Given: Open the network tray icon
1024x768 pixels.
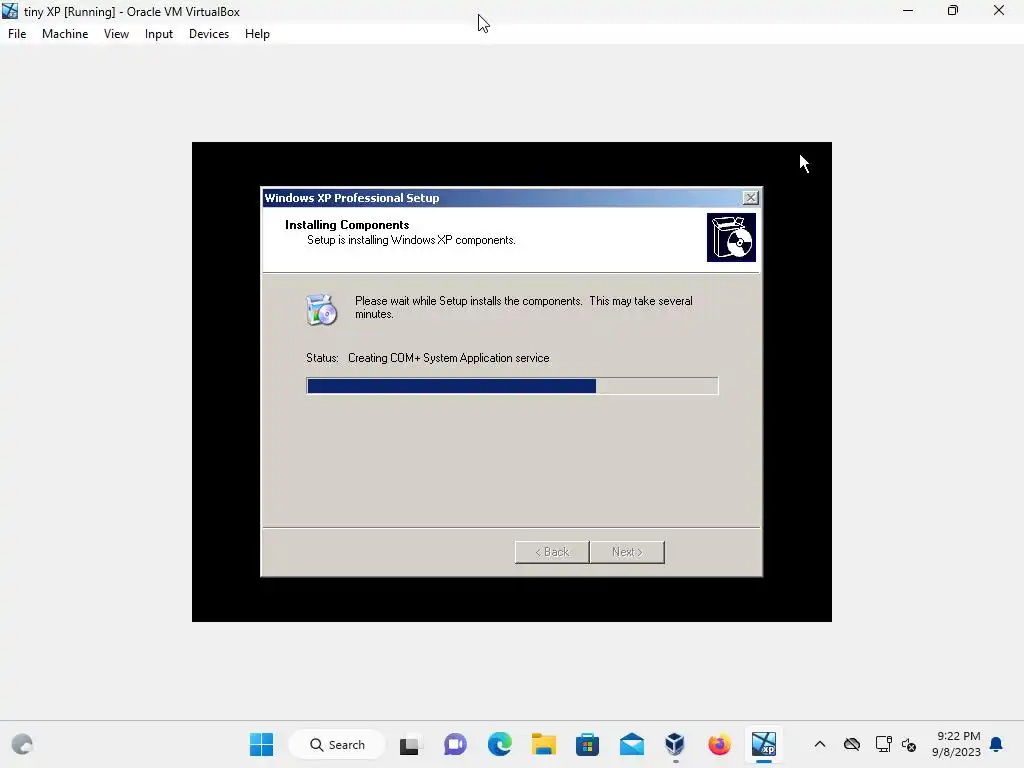Looking at the screenshot, I should coord(884,744).
